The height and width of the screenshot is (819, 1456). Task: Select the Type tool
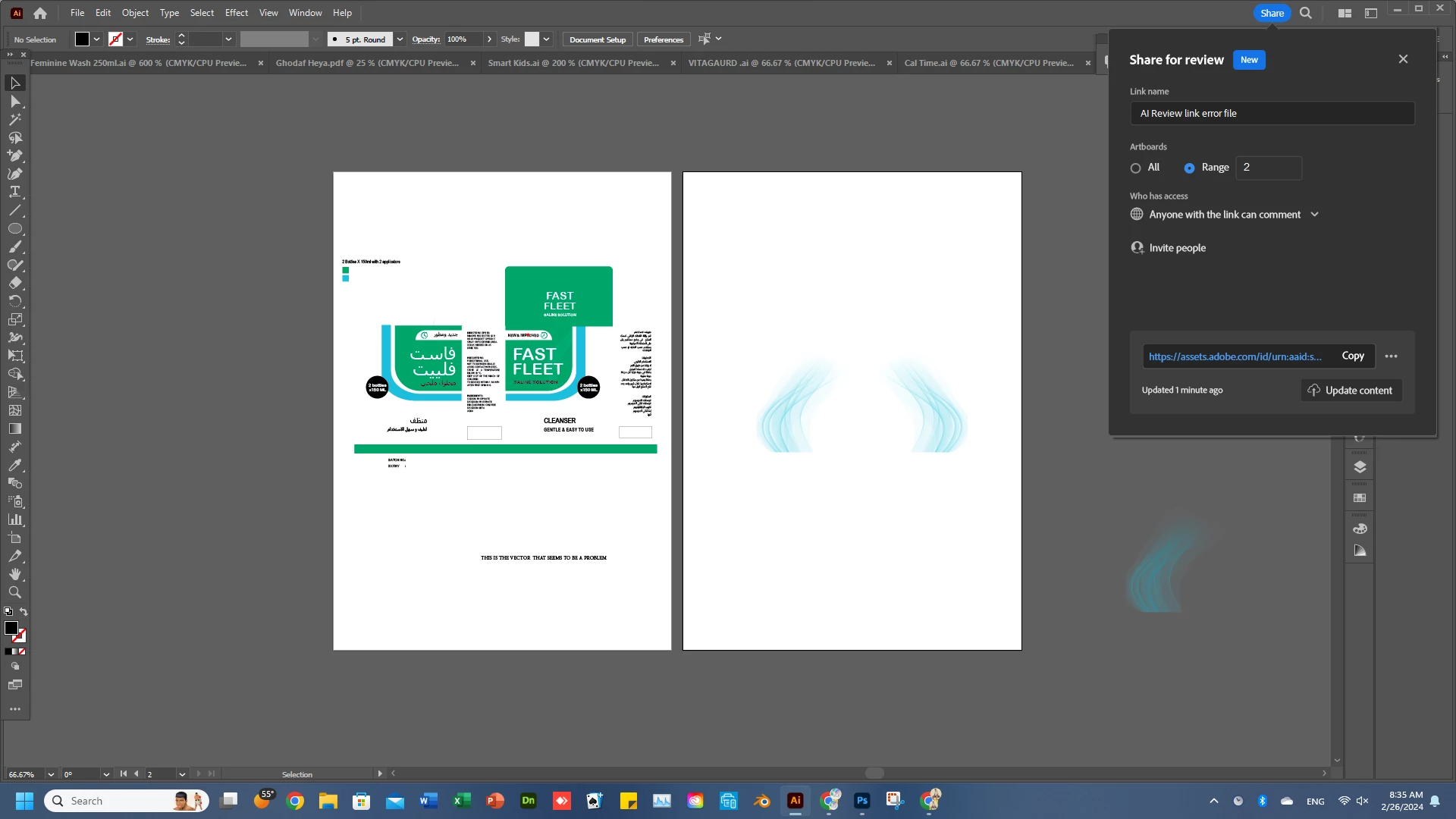pos(14,192)
